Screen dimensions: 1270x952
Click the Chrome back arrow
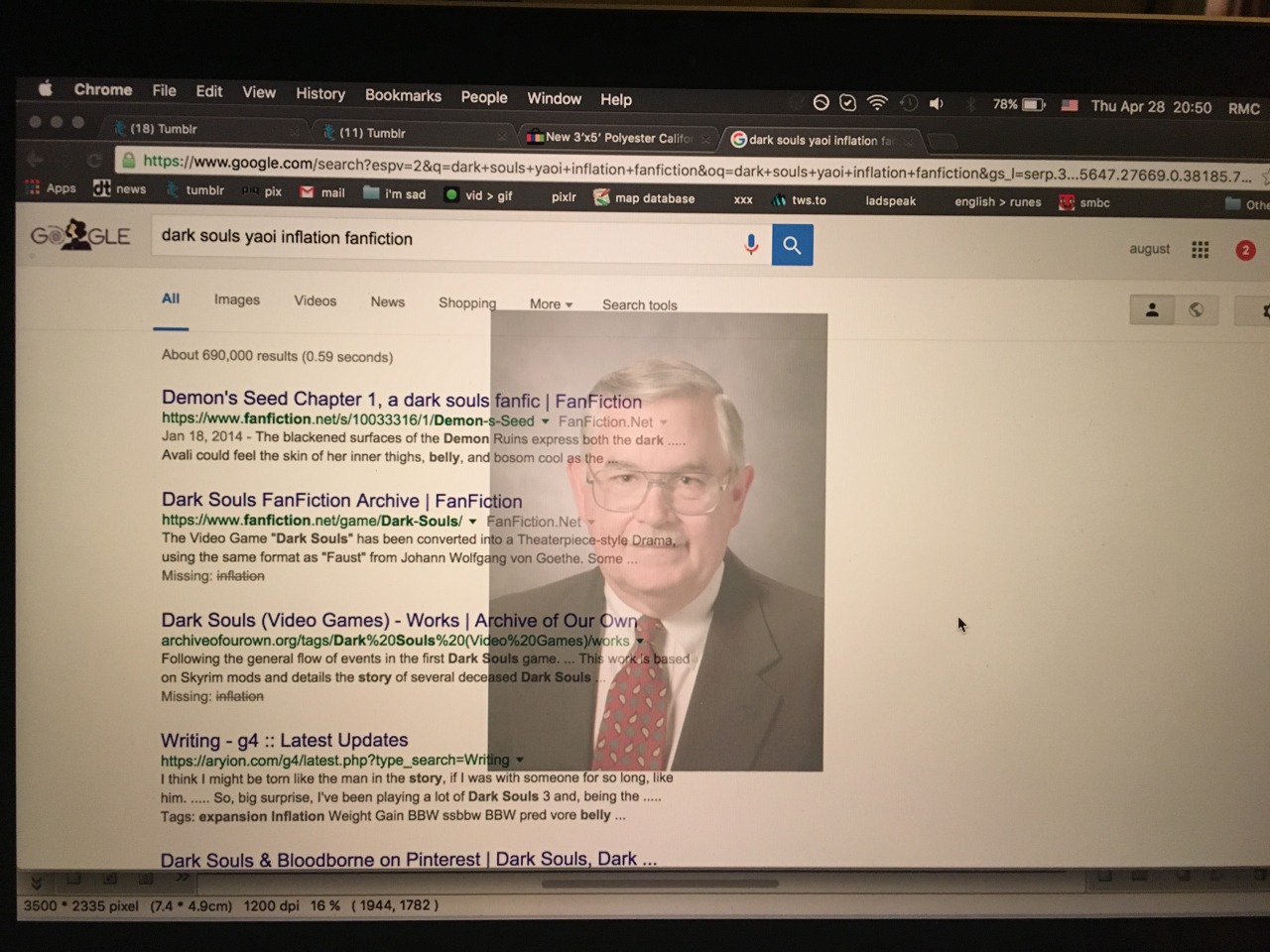(35, 159)
